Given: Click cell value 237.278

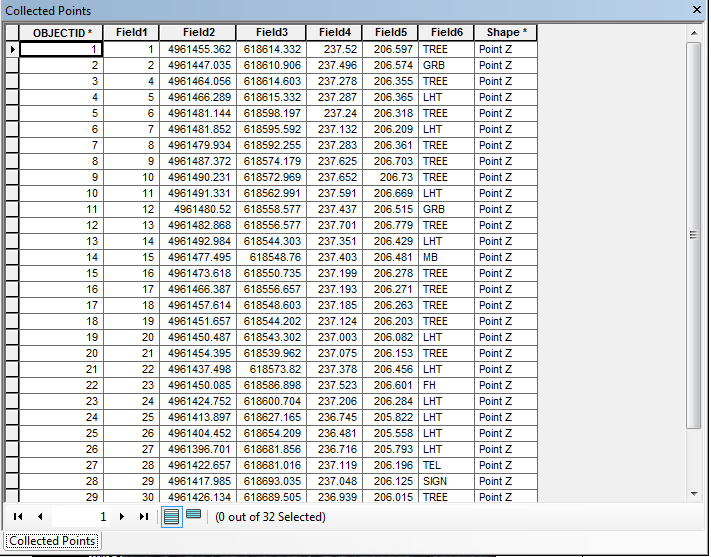Looking at the screenshot, I should pyautogui.click(x=334, y=81).
